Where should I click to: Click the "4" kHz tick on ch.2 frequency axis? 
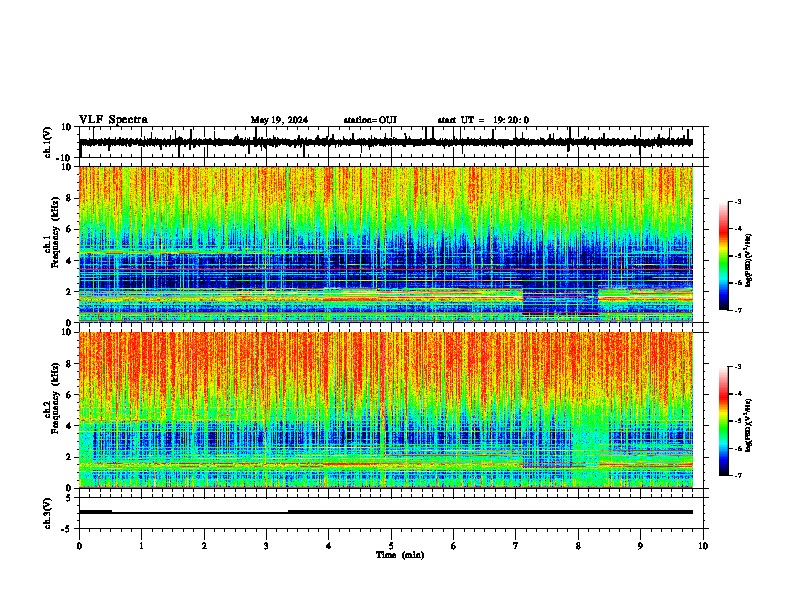click(x=69, y=426)
